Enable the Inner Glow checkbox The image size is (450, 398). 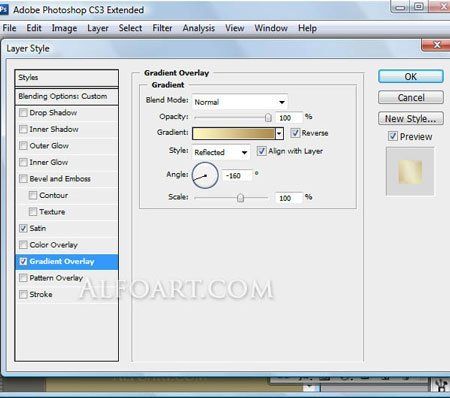pyautogui.click(x=23, y=162)
